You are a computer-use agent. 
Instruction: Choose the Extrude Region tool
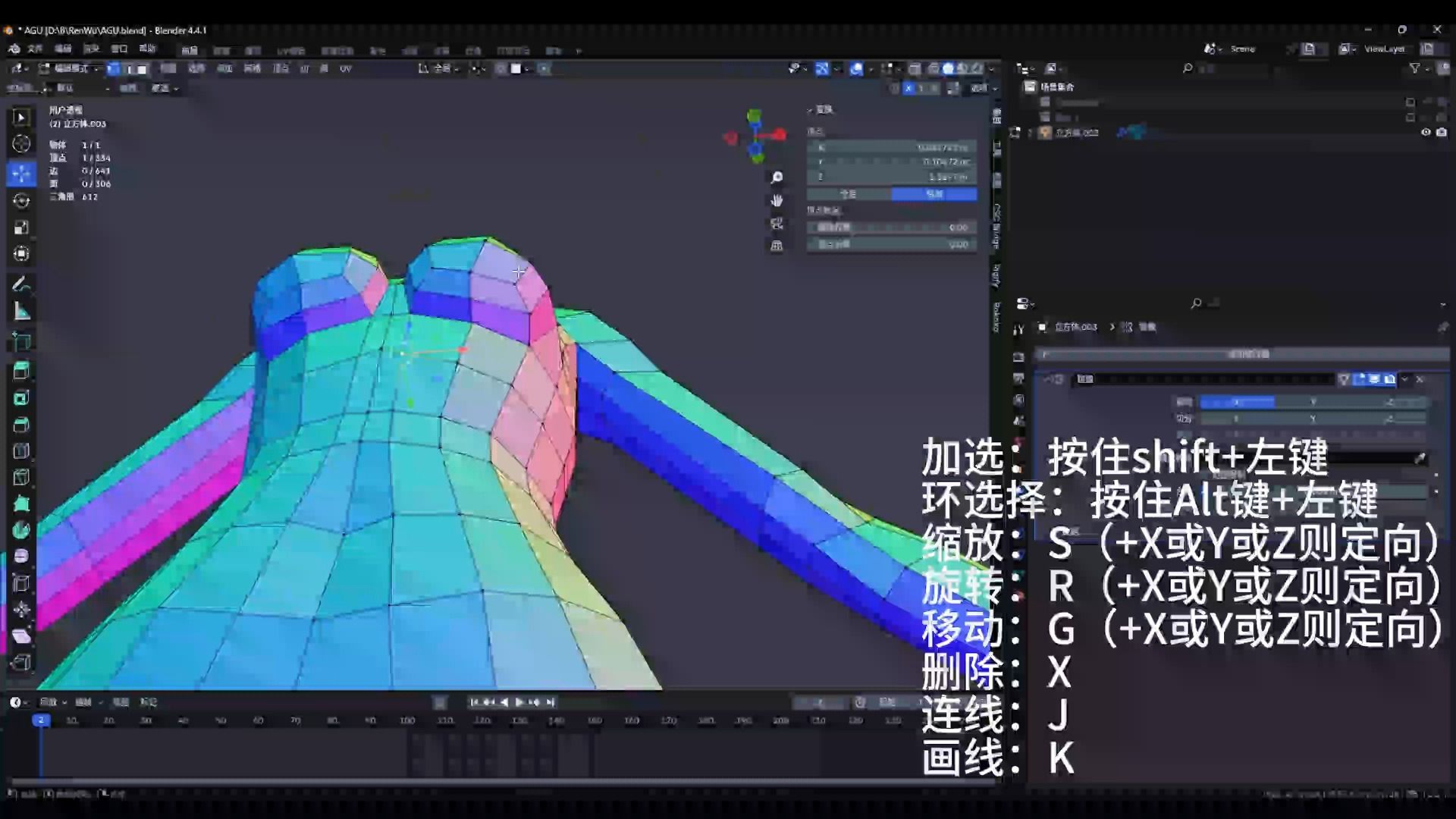(21, 371)
